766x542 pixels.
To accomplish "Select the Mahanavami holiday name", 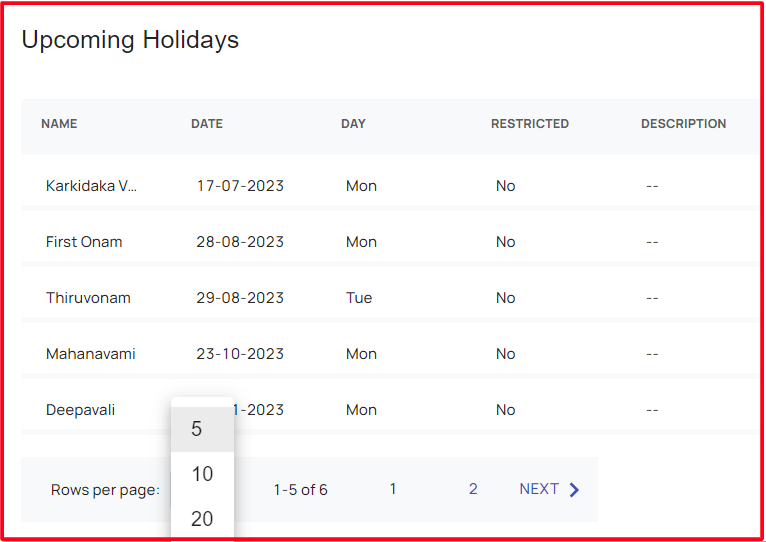I will 90,354.
